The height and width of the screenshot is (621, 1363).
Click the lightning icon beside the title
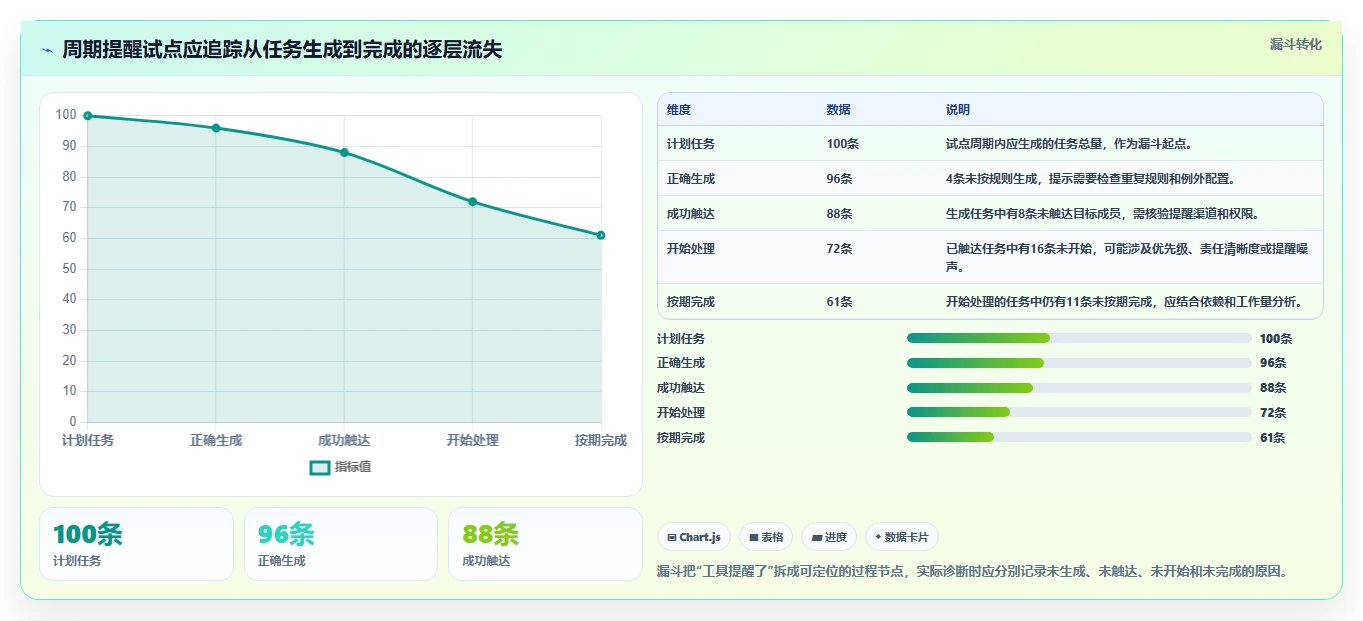click(x=48, y=50)
